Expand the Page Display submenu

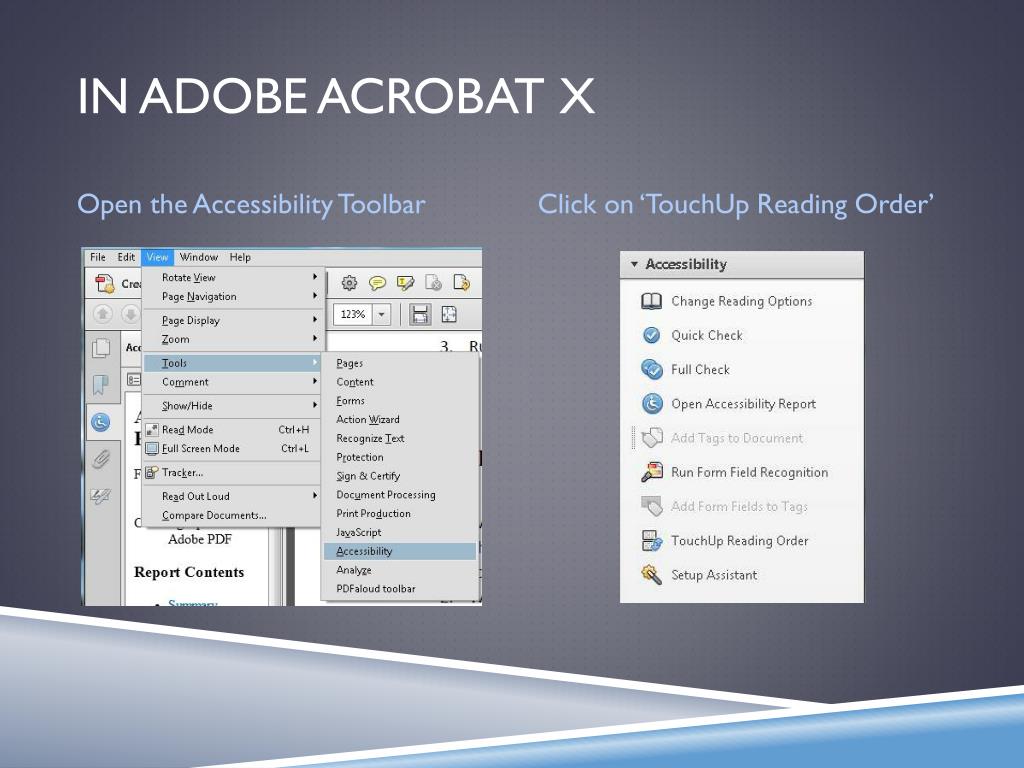(x=315, y=320)
